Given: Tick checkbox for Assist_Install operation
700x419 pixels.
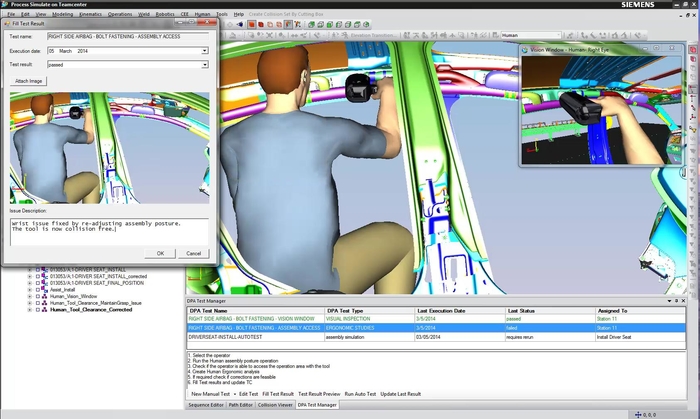Looking at the screenshot, I should pos(38,290).
